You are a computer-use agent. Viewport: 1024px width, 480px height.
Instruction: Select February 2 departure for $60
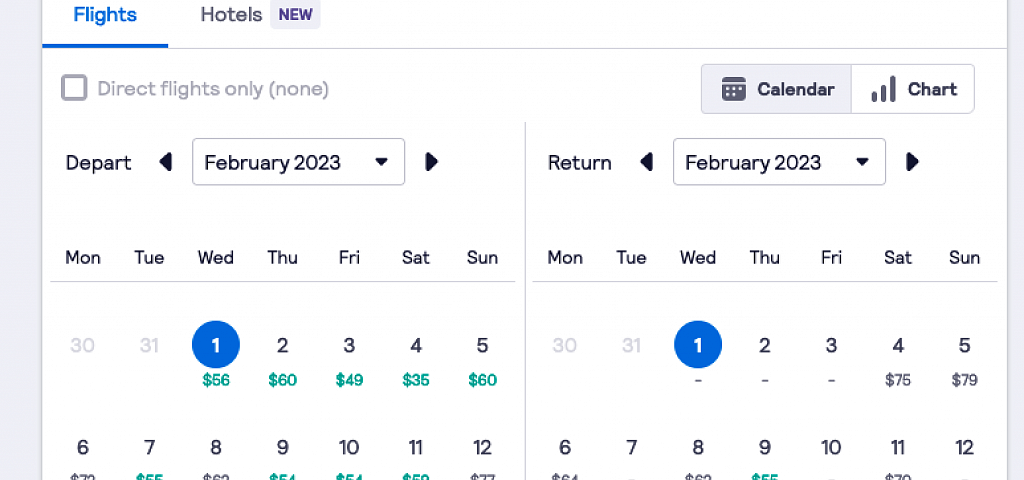click(282, 360)
